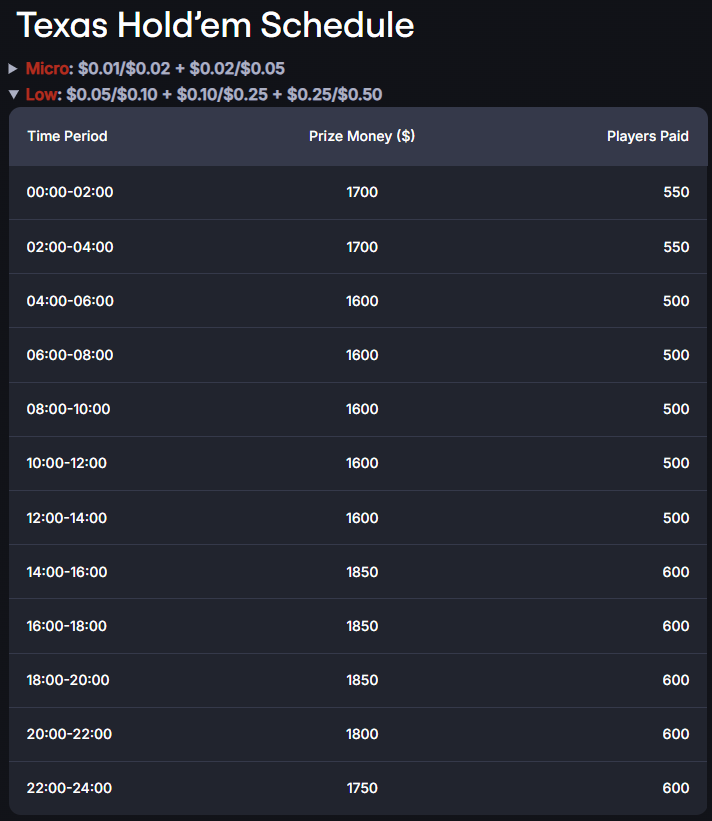
Task: Click the 10:00-12:00 time period cell
Action: [66, 463]
